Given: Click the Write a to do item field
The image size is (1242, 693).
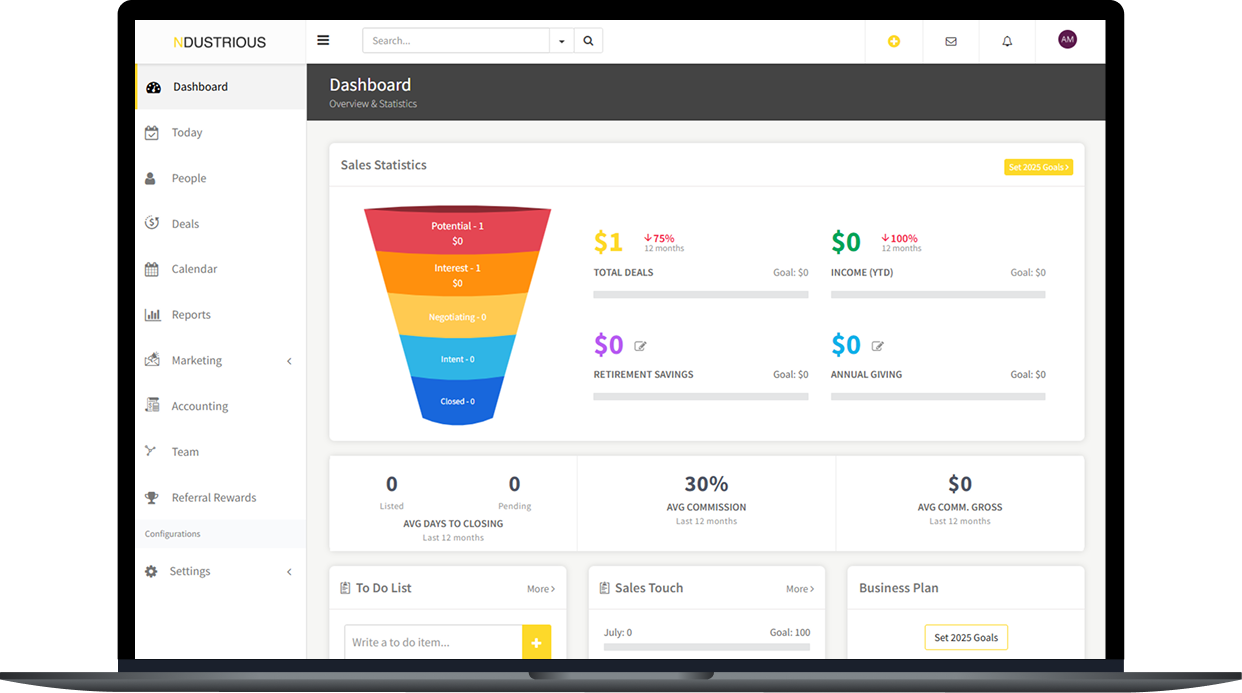Looking at the screenshot, I should coord(433,642).
